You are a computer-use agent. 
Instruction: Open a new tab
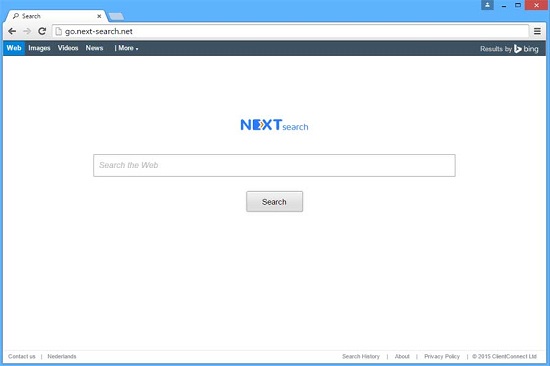click(x=116, y=16)
